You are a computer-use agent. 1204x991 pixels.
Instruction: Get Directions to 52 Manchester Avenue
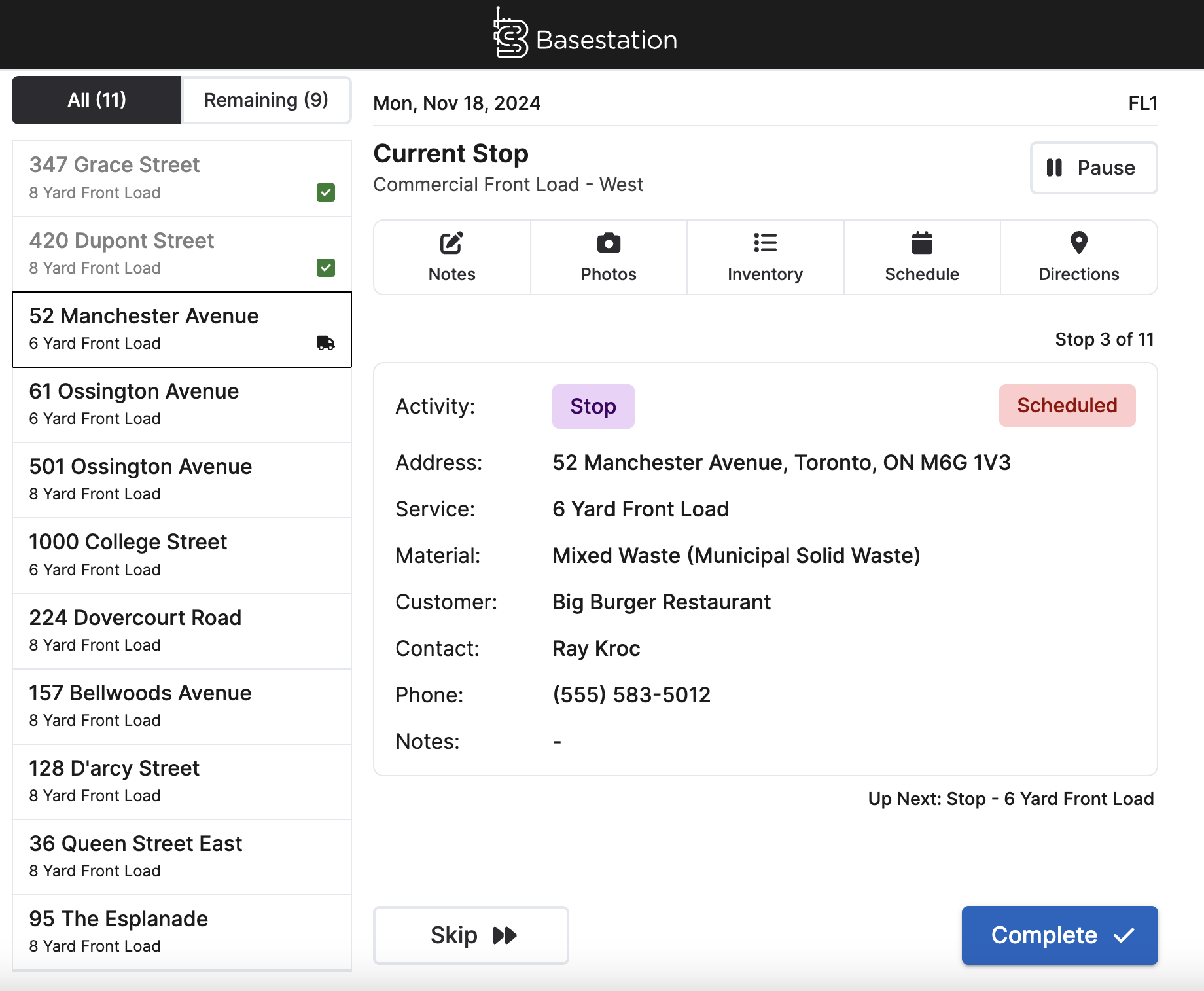pos(1078,257)
